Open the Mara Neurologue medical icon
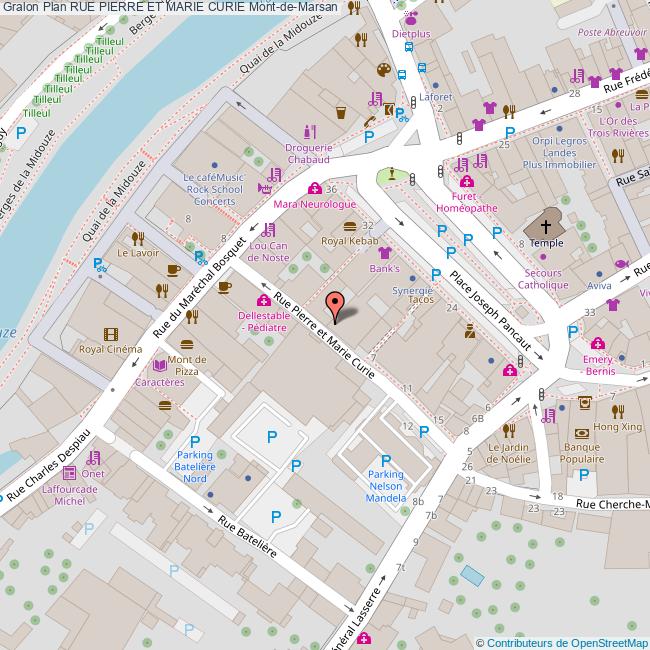The width and height of the screenshot is (650, 650). pos(314,188)
